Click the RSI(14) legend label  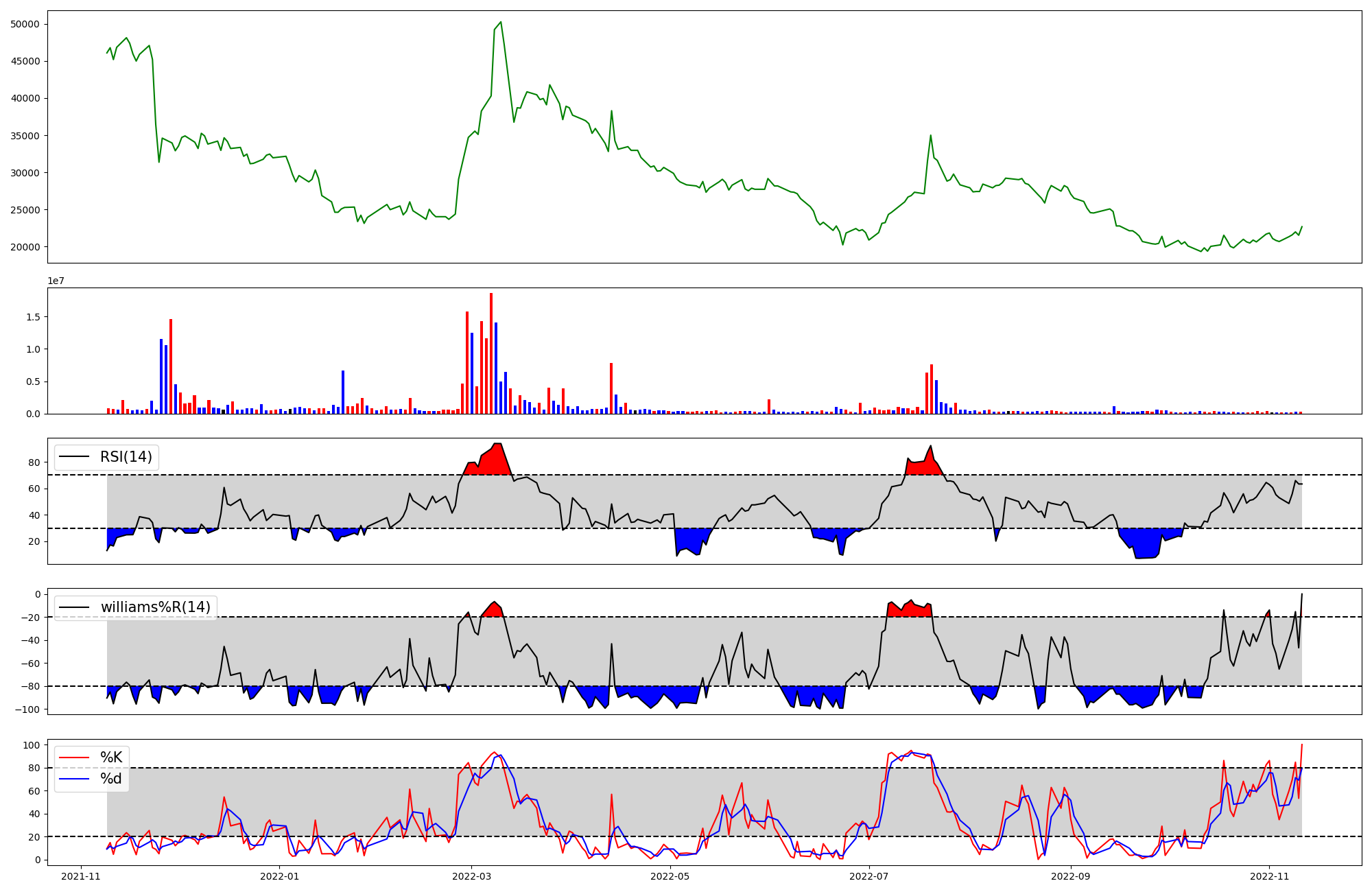[x=126, y=457]
